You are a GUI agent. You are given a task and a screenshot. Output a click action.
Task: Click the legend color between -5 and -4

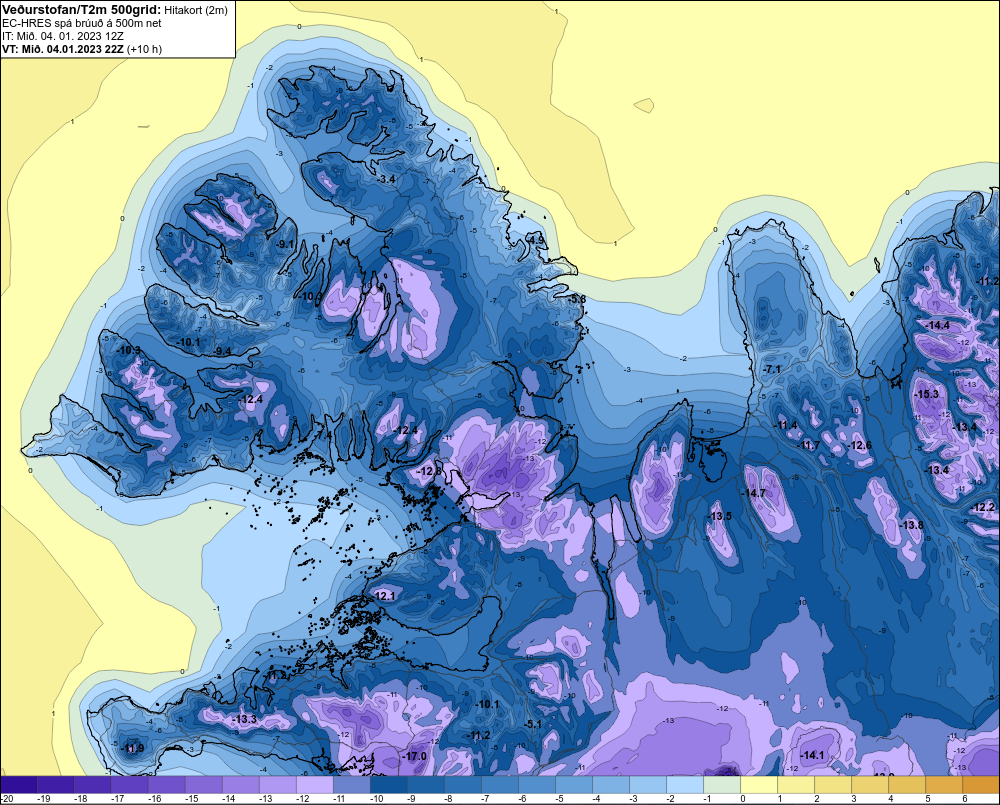[573, 785]
